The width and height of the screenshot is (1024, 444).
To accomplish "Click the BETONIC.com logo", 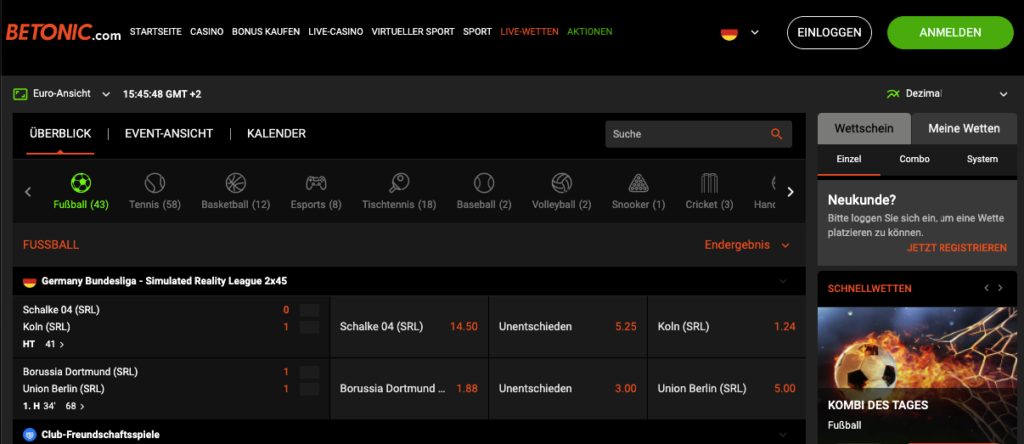I will click(x=63, y=33).
